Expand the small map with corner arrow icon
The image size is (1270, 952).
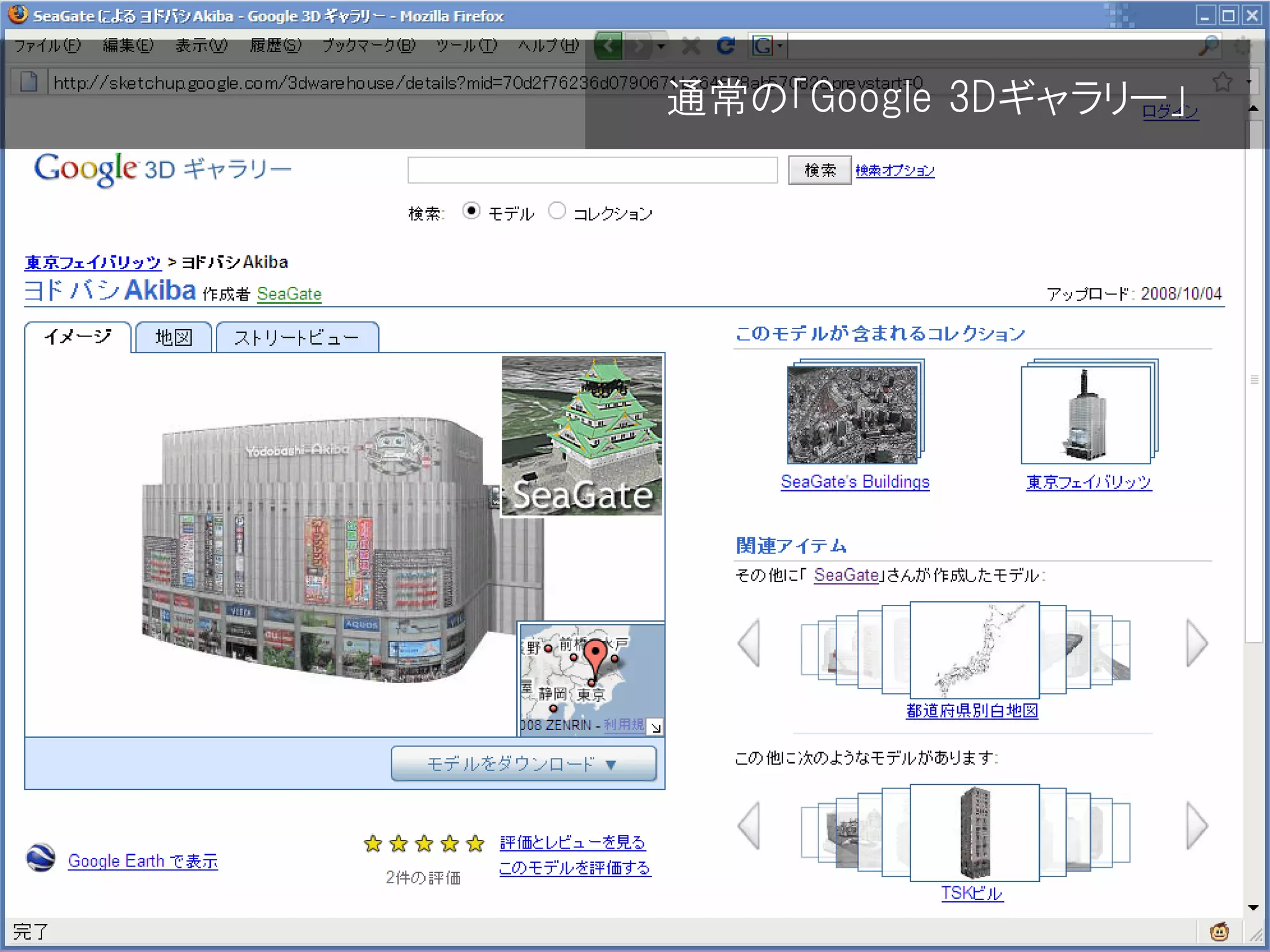tap(655, 727)
